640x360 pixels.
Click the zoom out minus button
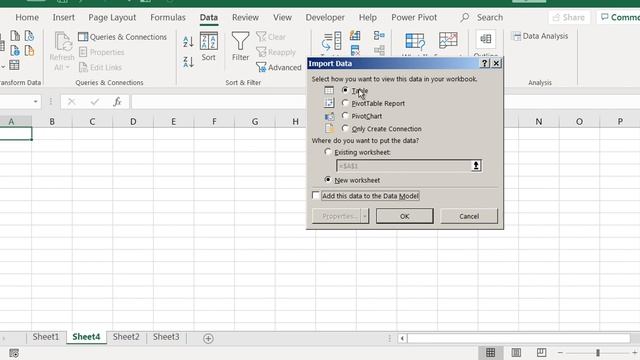tap(560, 353)
